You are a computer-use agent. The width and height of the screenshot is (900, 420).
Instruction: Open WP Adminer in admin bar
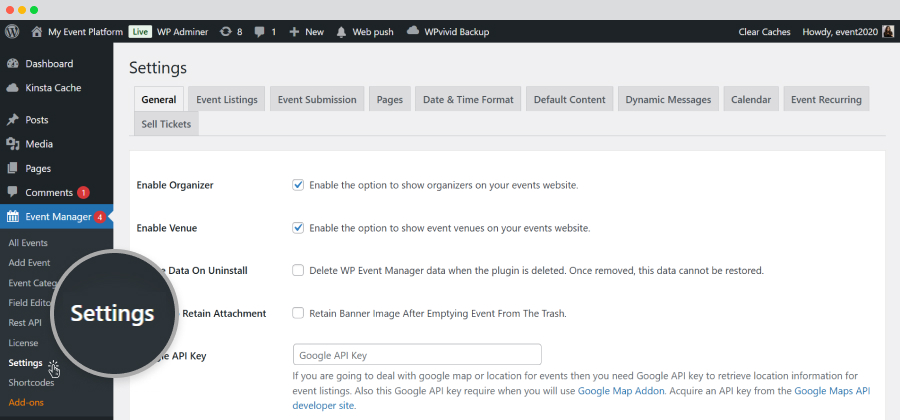(183, 32)
